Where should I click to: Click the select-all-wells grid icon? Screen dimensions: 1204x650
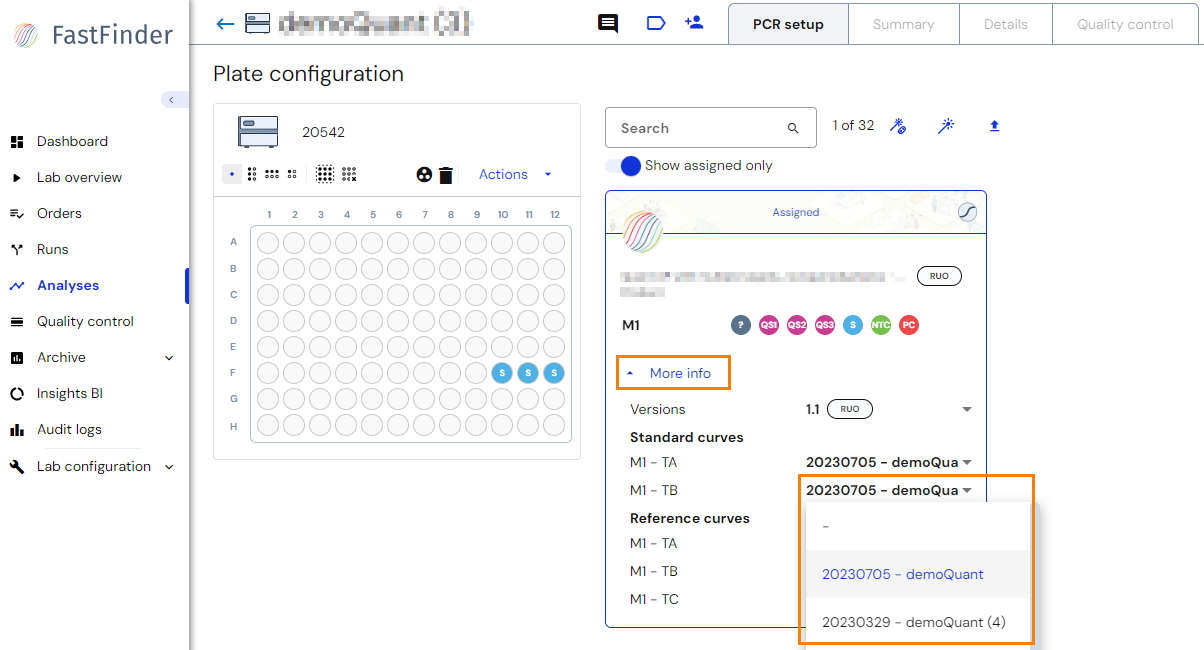point(325,173)
